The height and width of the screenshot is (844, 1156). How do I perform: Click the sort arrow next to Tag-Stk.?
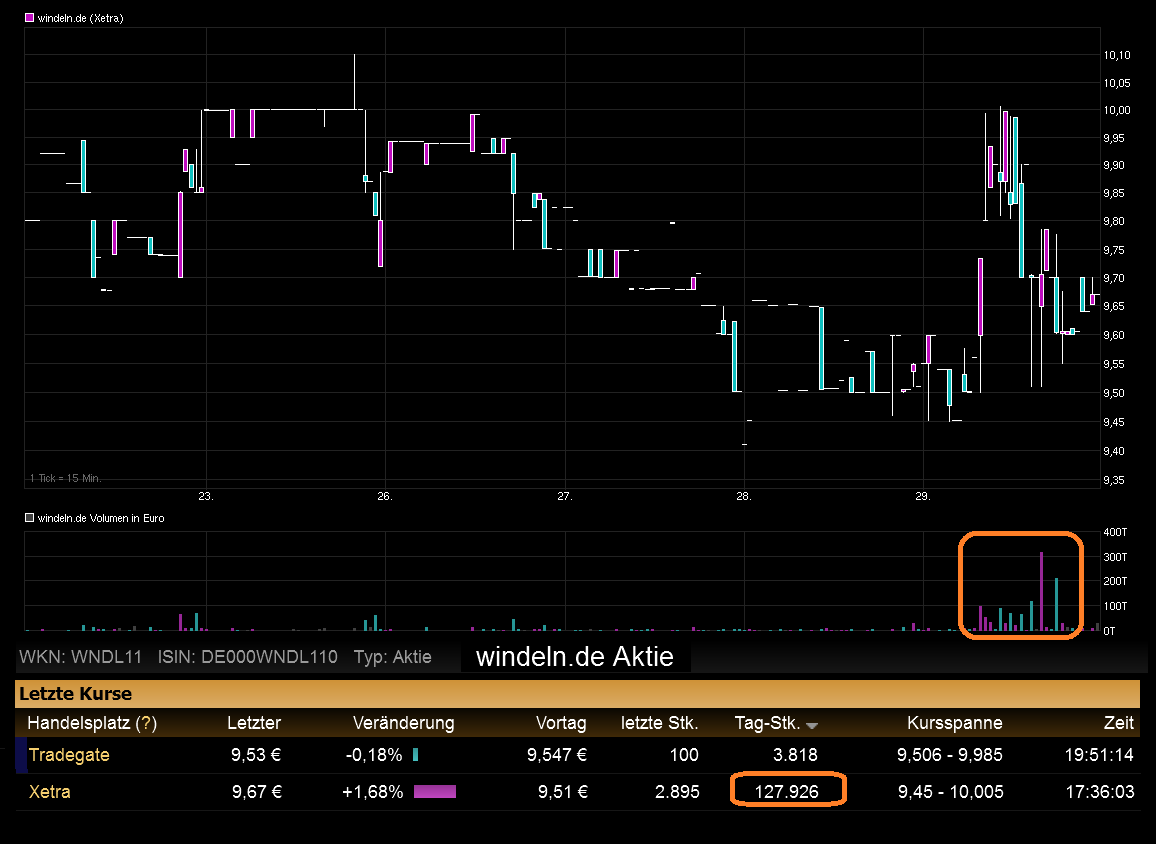click(x=811, y=725)
